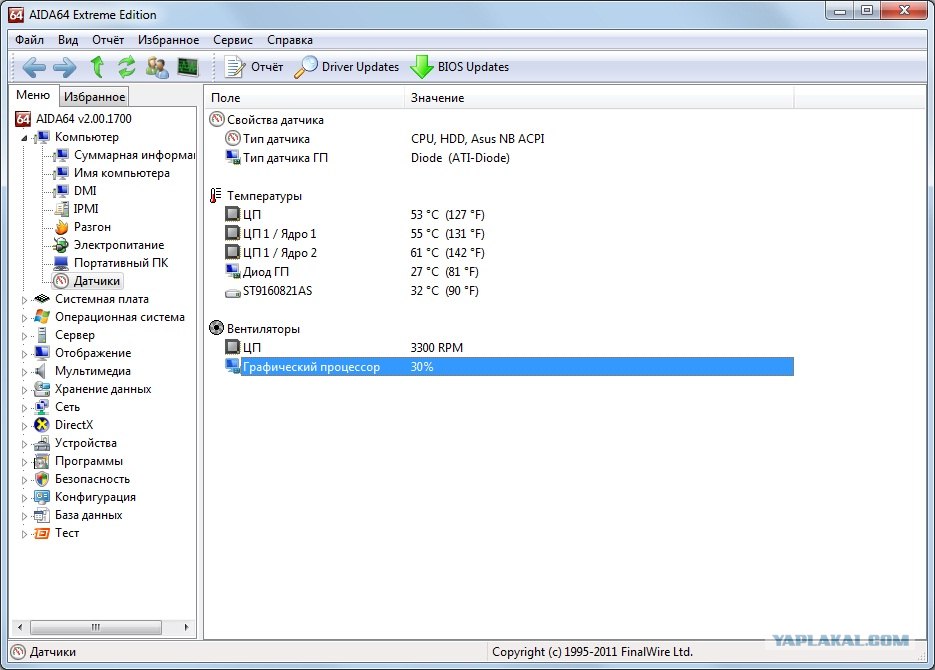Image resolution: width=935 pixels, height=670 pixels.
Task: Switch to the Избранное tab in side panel
Action: point(94,97)
